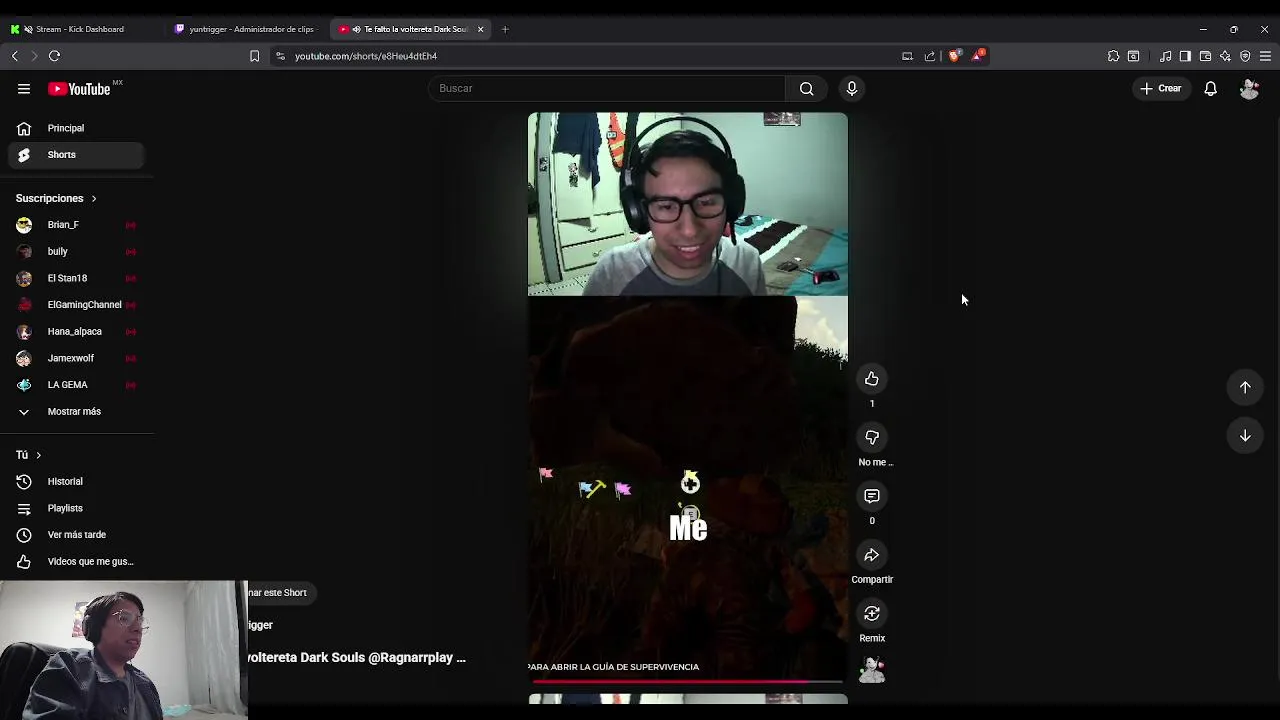The image size is (1280, 720).
Task: Go to the next Short arrow
Action: coord(1245,435)
